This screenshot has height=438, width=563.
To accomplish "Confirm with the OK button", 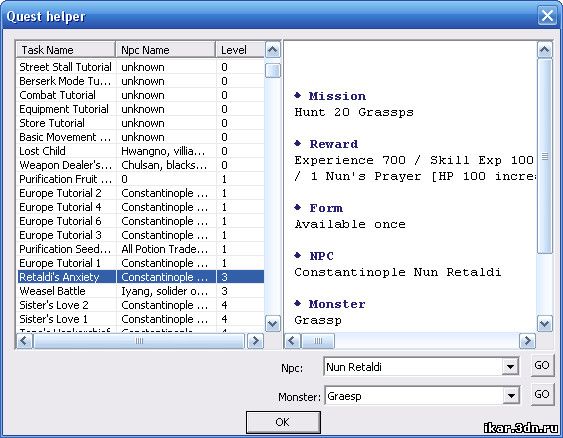I will click(x=283, y=422).
